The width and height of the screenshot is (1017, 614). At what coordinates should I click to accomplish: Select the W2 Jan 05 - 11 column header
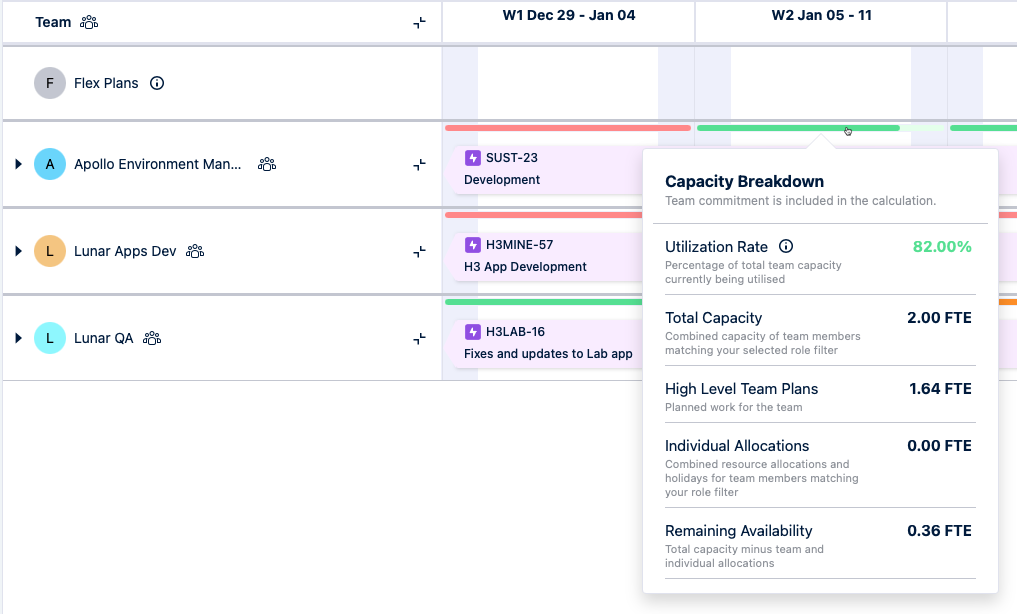(820, 15)
